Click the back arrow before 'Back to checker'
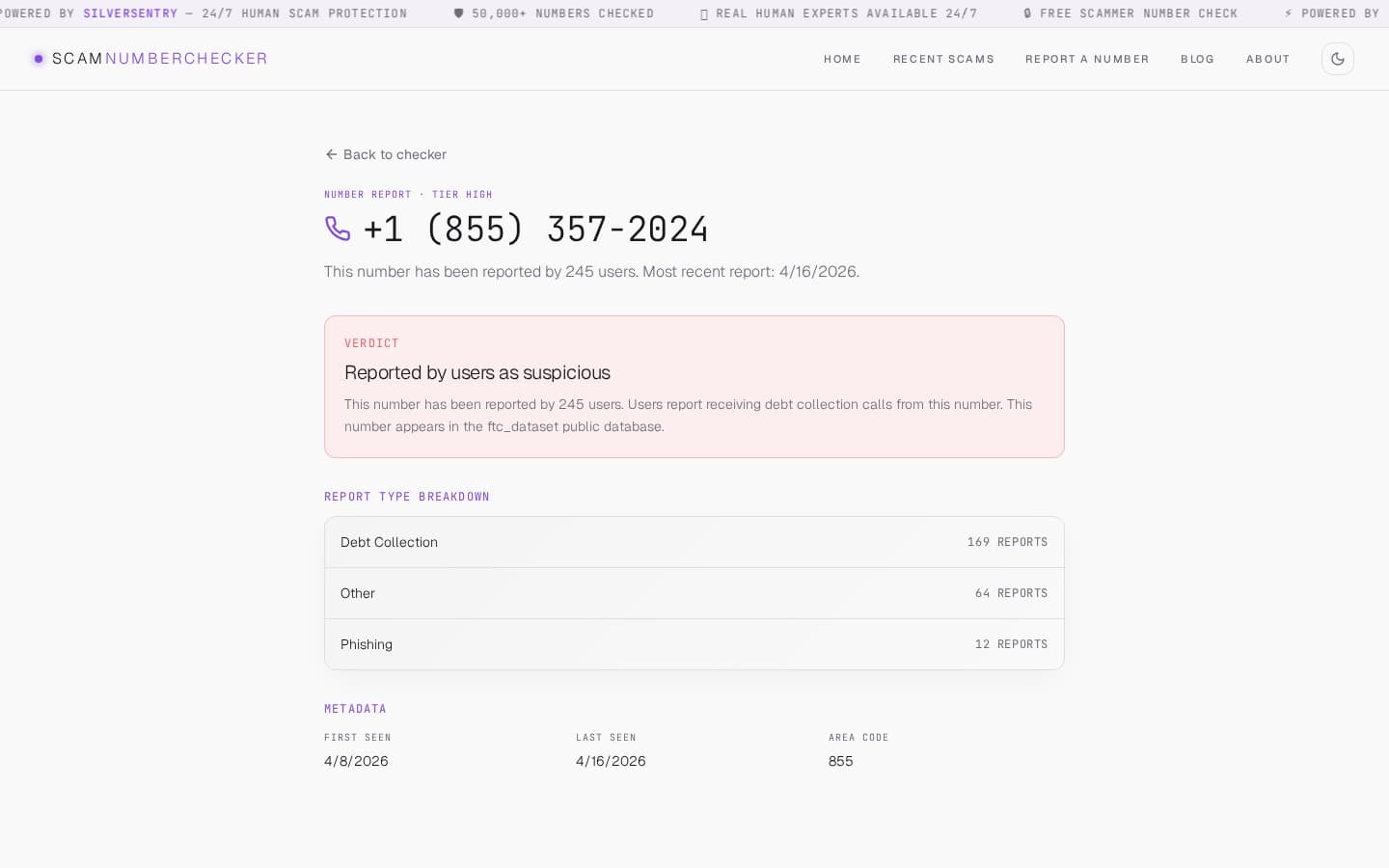The image size is (1389, 868). click(332, 154)
